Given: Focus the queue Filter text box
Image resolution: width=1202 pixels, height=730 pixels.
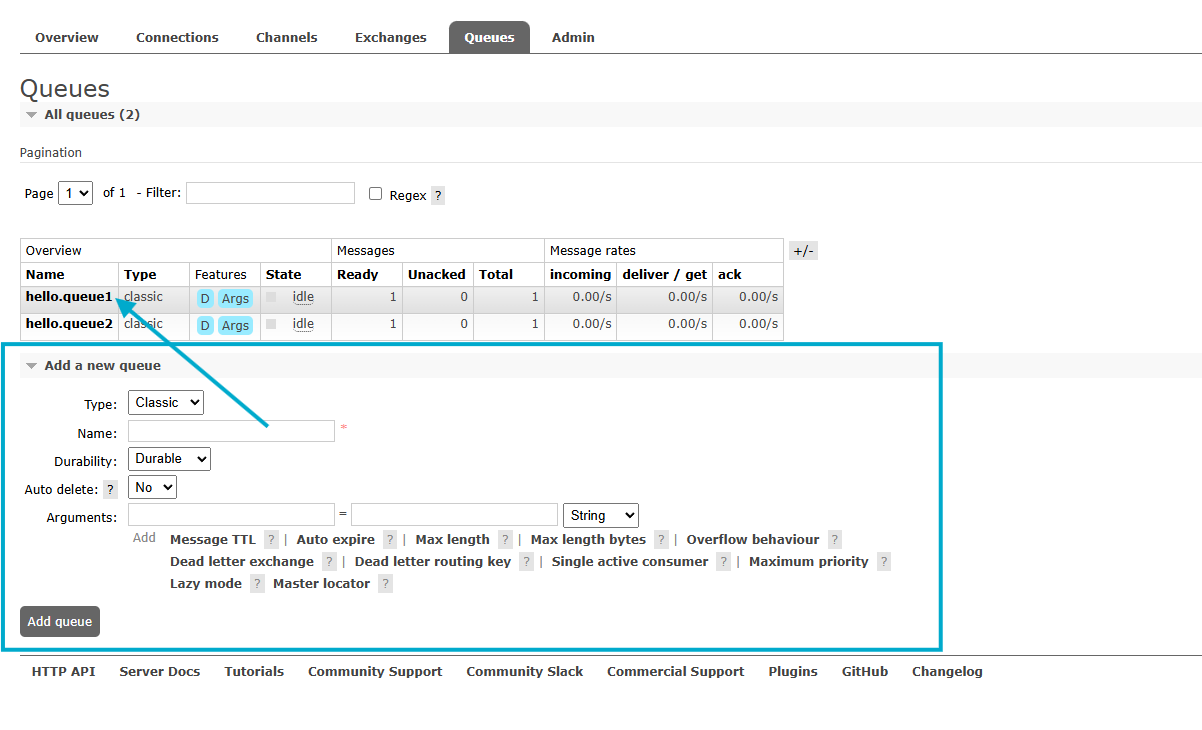Looking at the screenshot, I should tap(270, 193).
